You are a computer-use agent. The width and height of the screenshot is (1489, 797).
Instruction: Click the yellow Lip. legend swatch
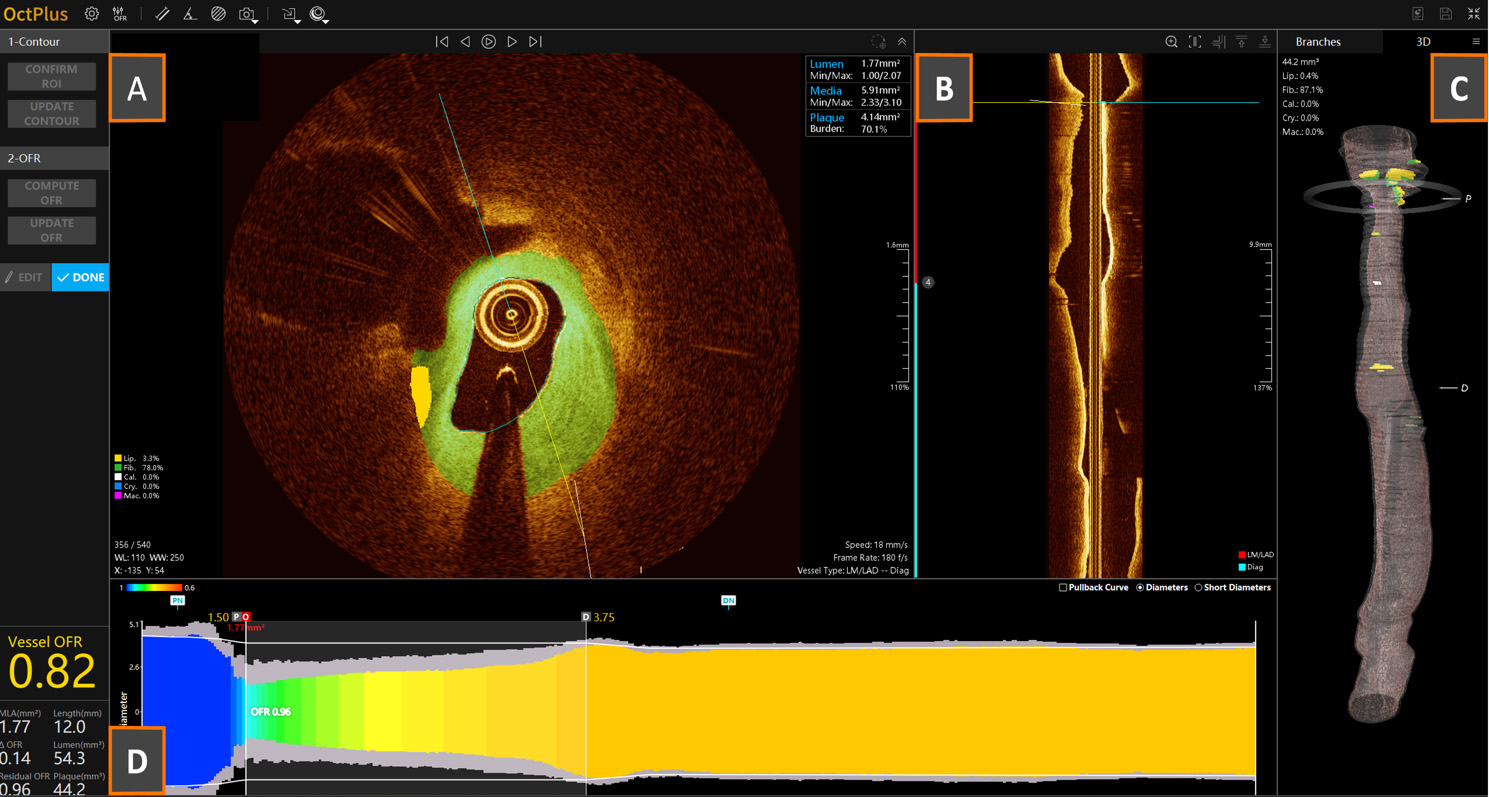coord(118,458)
